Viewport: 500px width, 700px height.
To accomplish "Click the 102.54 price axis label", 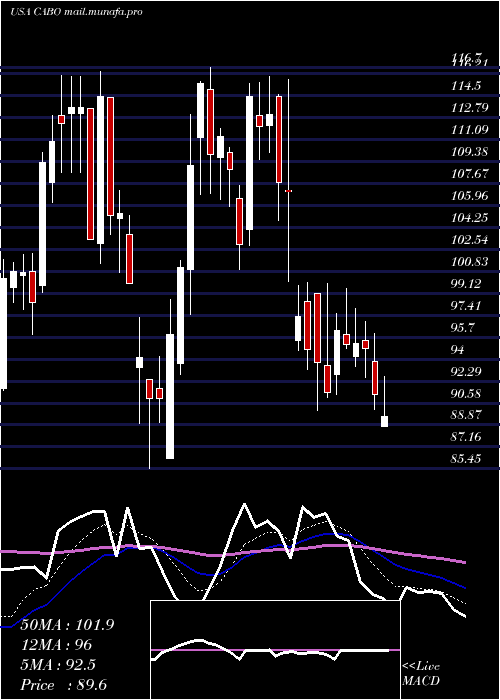I will 469,240.
